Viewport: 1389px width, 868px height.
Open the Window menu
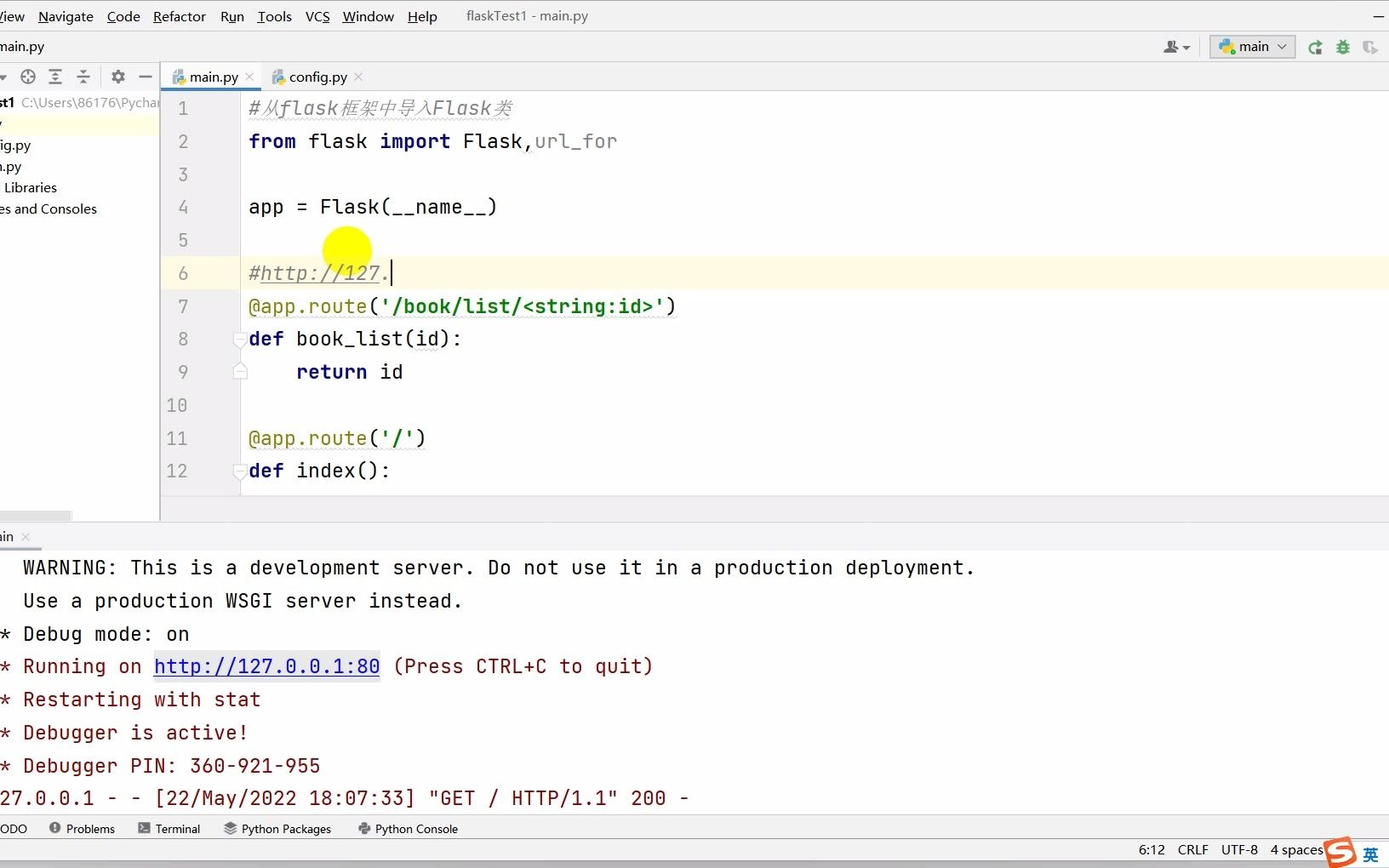pos(368,16)
